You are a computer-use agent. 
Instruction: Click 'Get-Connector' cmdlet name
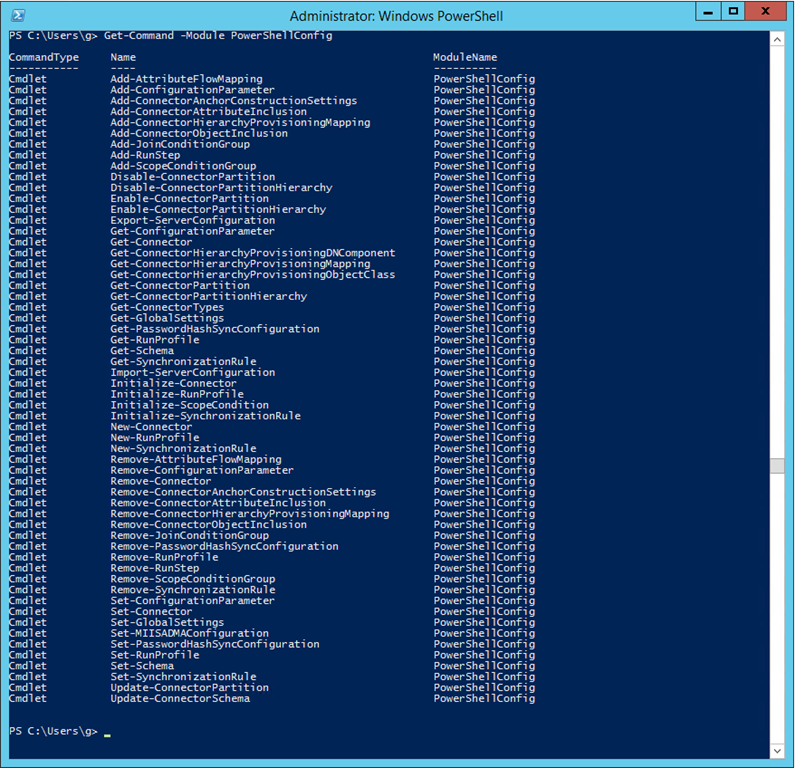click(x=152, y=242)
